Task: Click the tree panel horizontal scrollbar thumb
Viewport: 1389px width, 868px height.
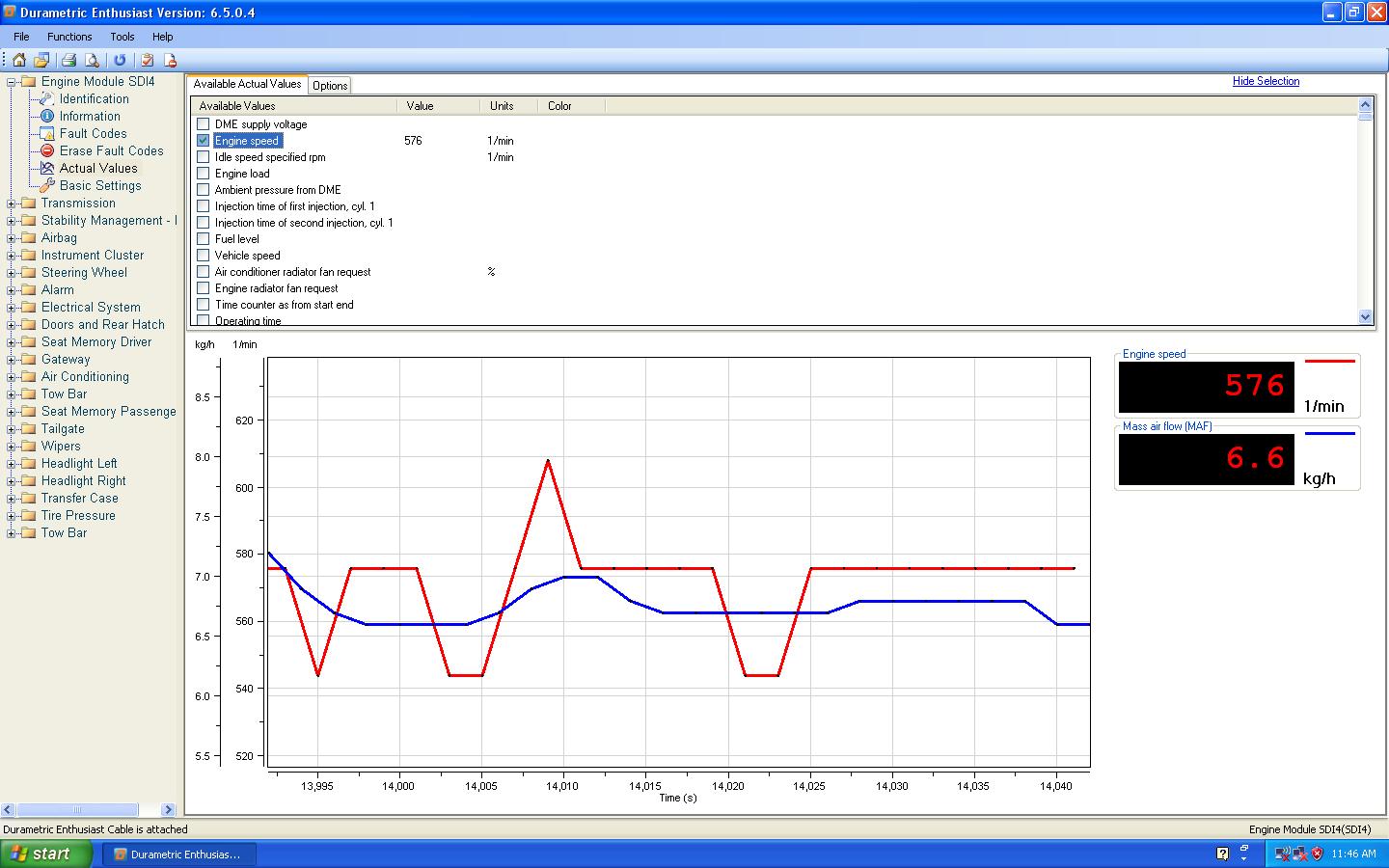Action: tap(77, 810)
